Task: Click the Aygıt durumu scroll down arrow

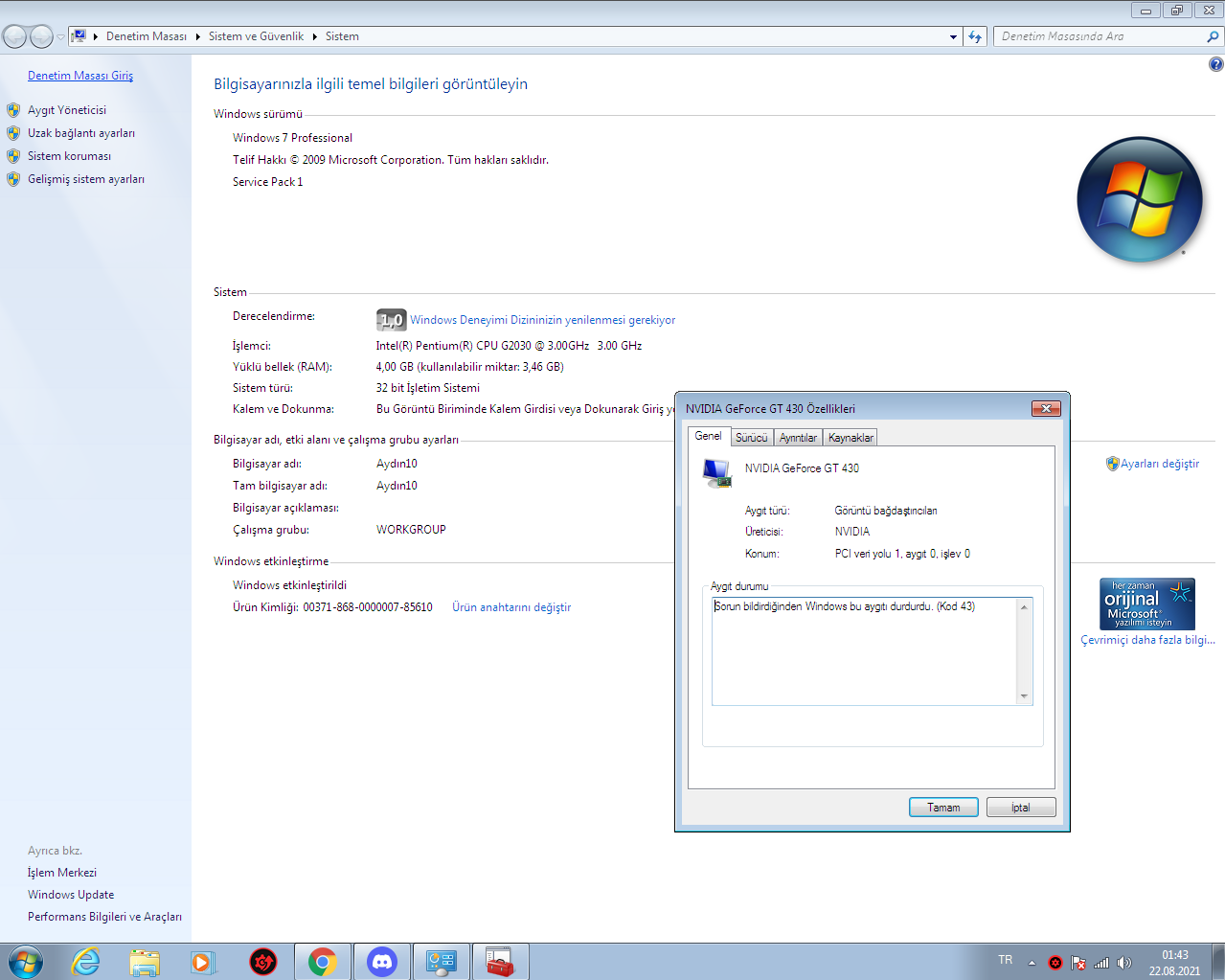Action: pyautogui.click(x=1025, y=696)
